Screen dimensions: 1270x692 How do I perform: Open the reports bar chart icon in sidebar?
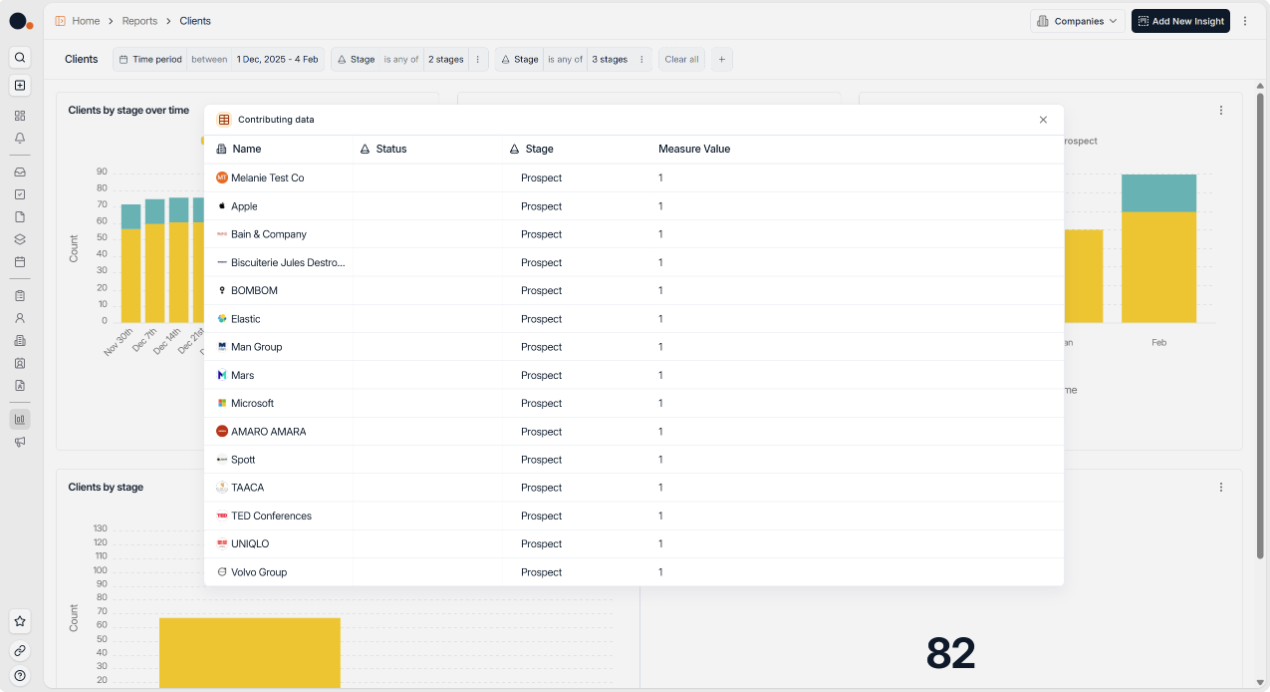(x=20, y=419)
